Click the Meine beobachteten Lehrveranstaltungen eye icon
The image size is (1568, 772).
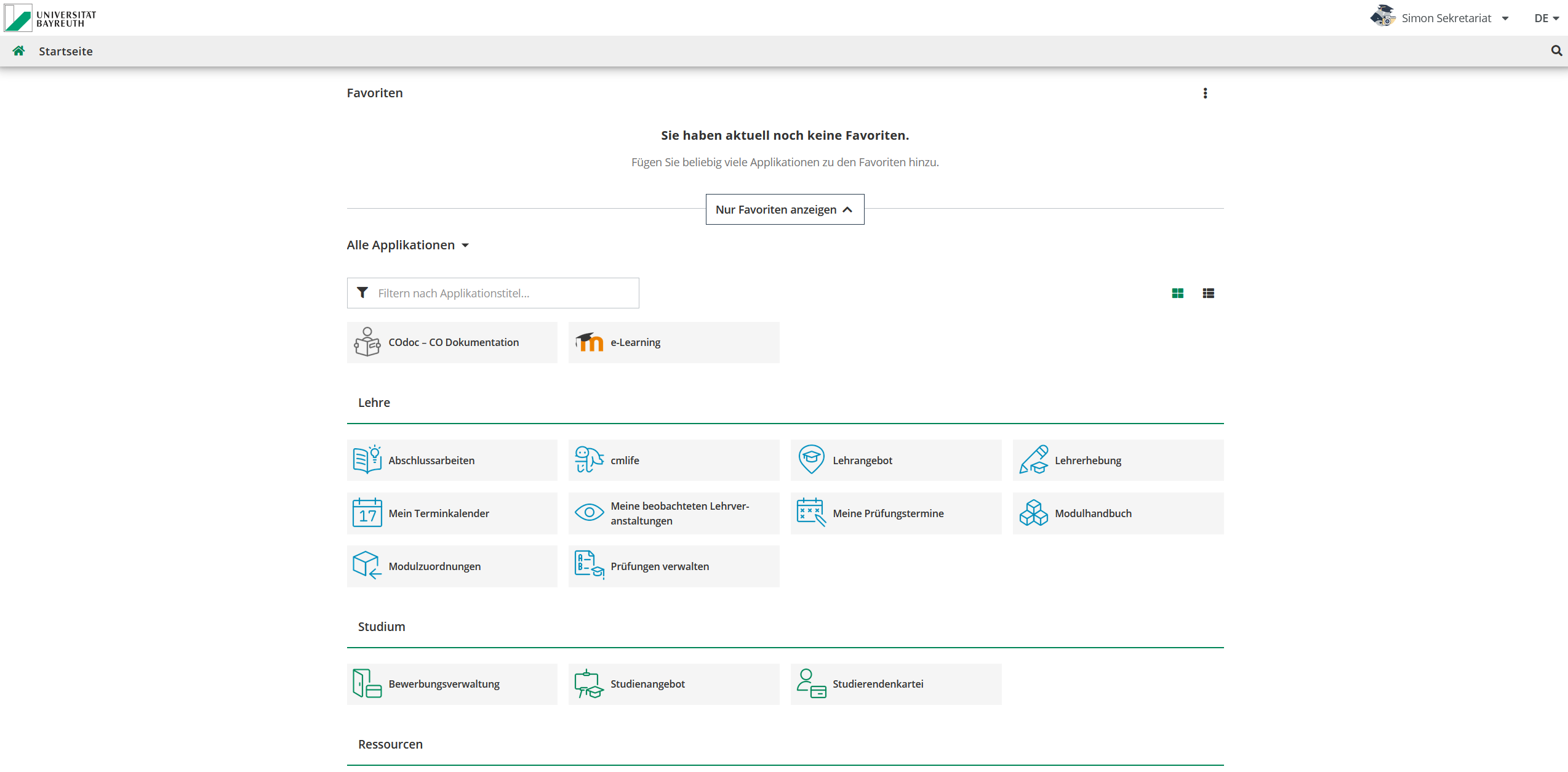click(590, 513)
